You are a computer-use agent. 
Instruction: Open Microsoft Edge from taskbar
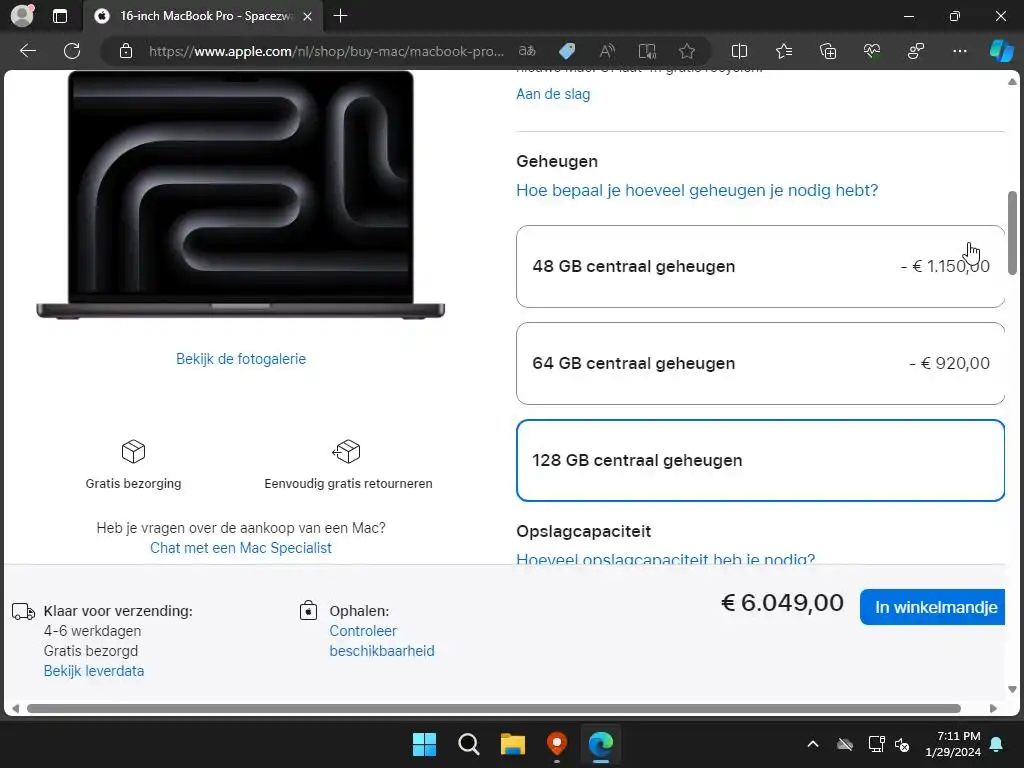(601, 744)
